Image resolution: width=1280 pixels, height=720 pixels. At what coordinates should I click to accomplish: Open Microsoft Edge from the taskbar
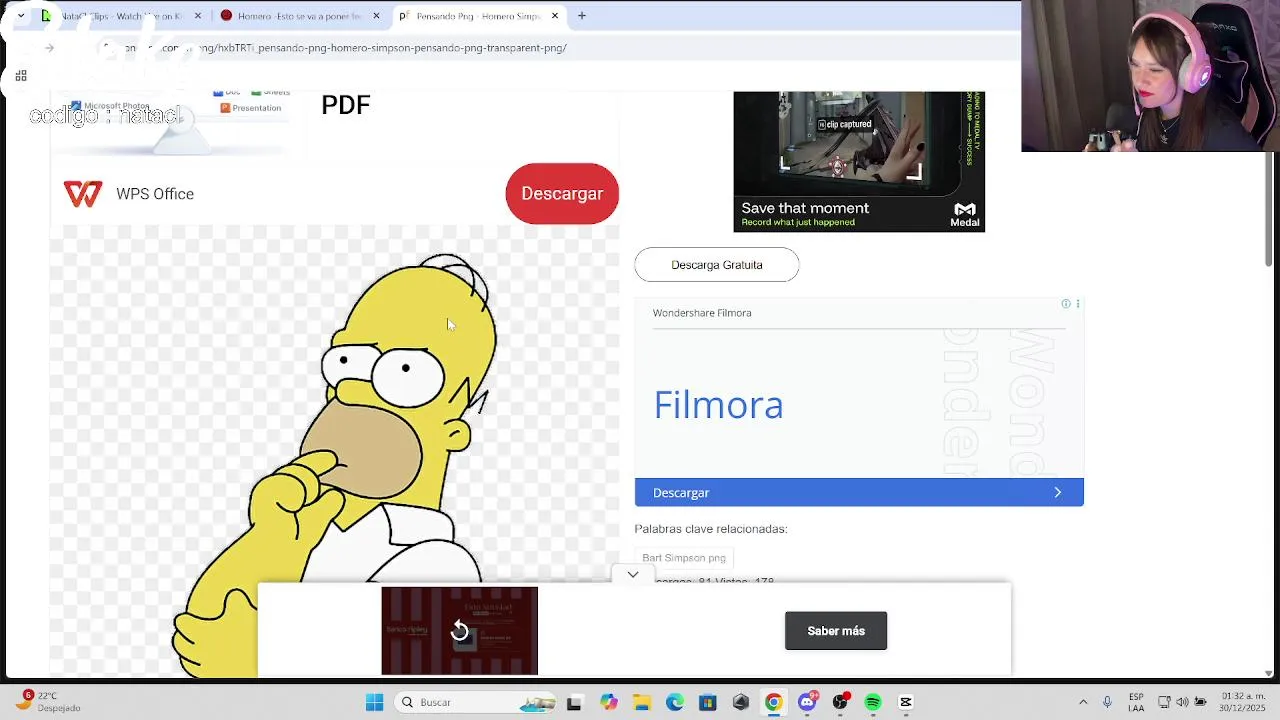pyautogui.click(x=675, y=702)
